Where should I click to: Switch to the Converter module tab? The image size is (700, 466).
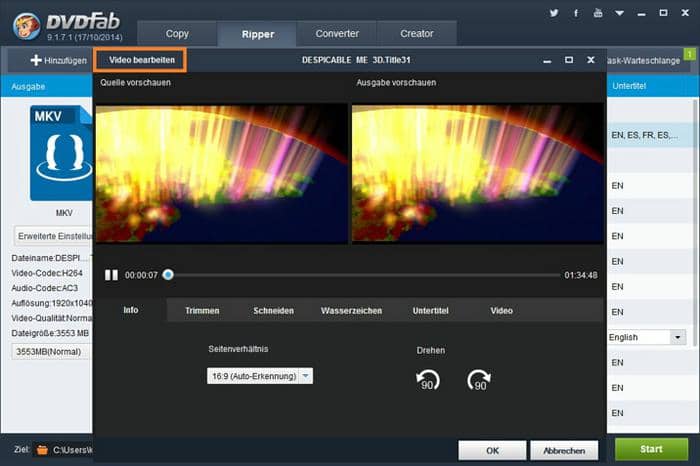tap(337, 33)
